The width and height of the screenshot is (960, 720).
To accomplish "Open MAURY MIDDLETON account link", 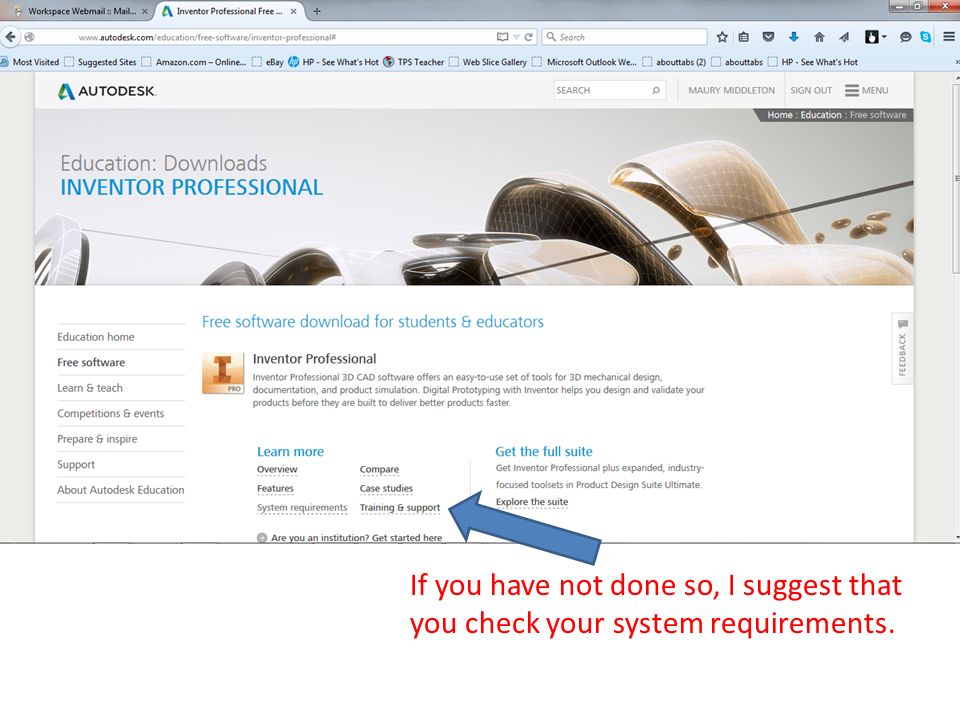I will (x=731, y=90).
